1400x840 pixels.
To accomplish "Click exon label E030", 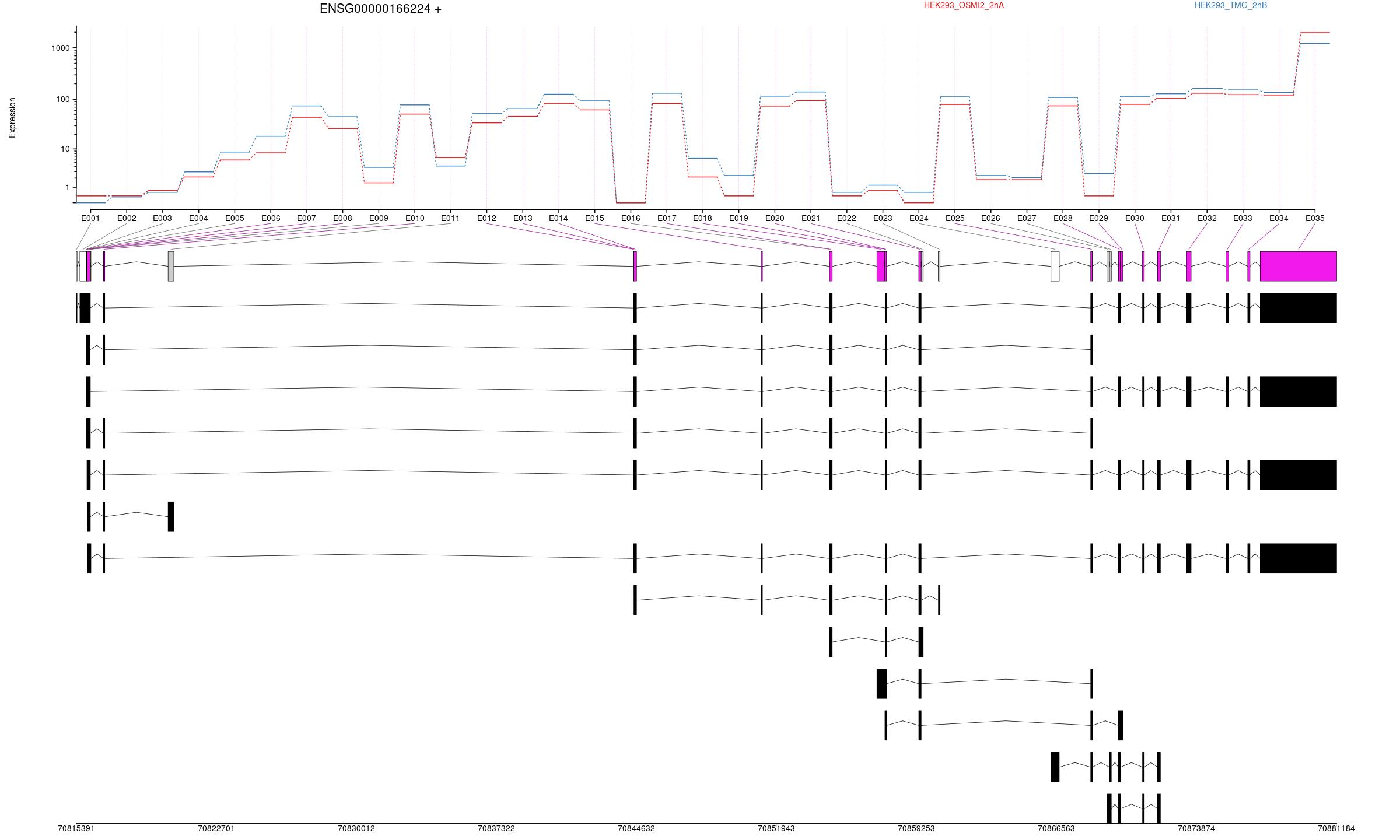I will coord(1135,218).
